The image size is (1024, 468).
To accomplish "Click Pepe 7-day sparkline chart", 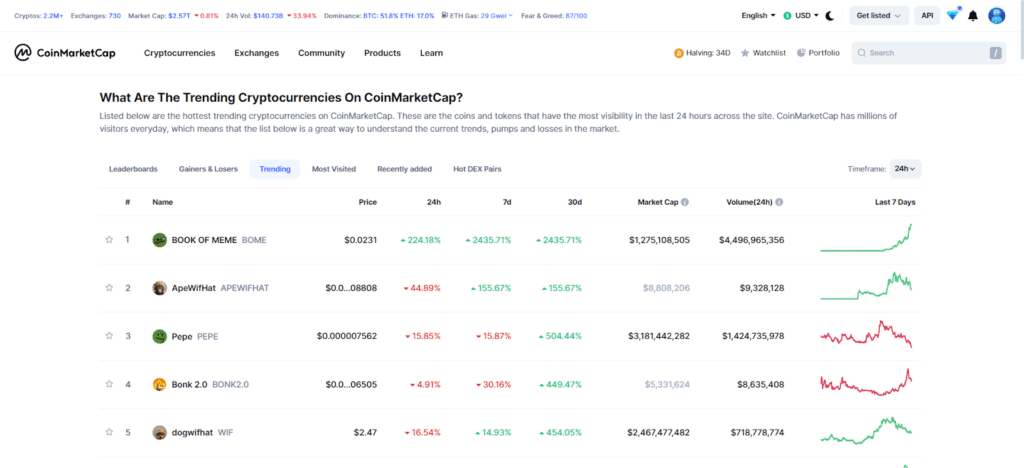I will pyautogui.click(x=867, y=335).
